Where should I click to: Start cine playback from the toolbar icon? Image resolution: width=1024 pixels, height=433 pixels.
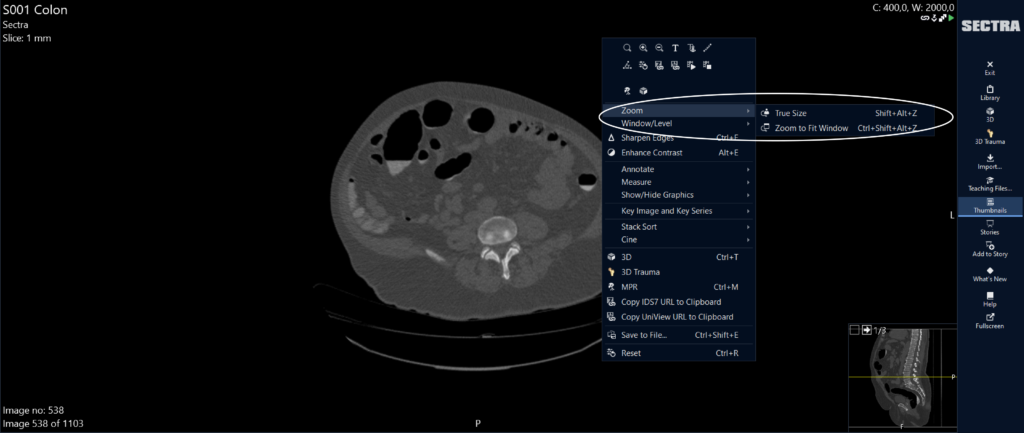(691, 65)
